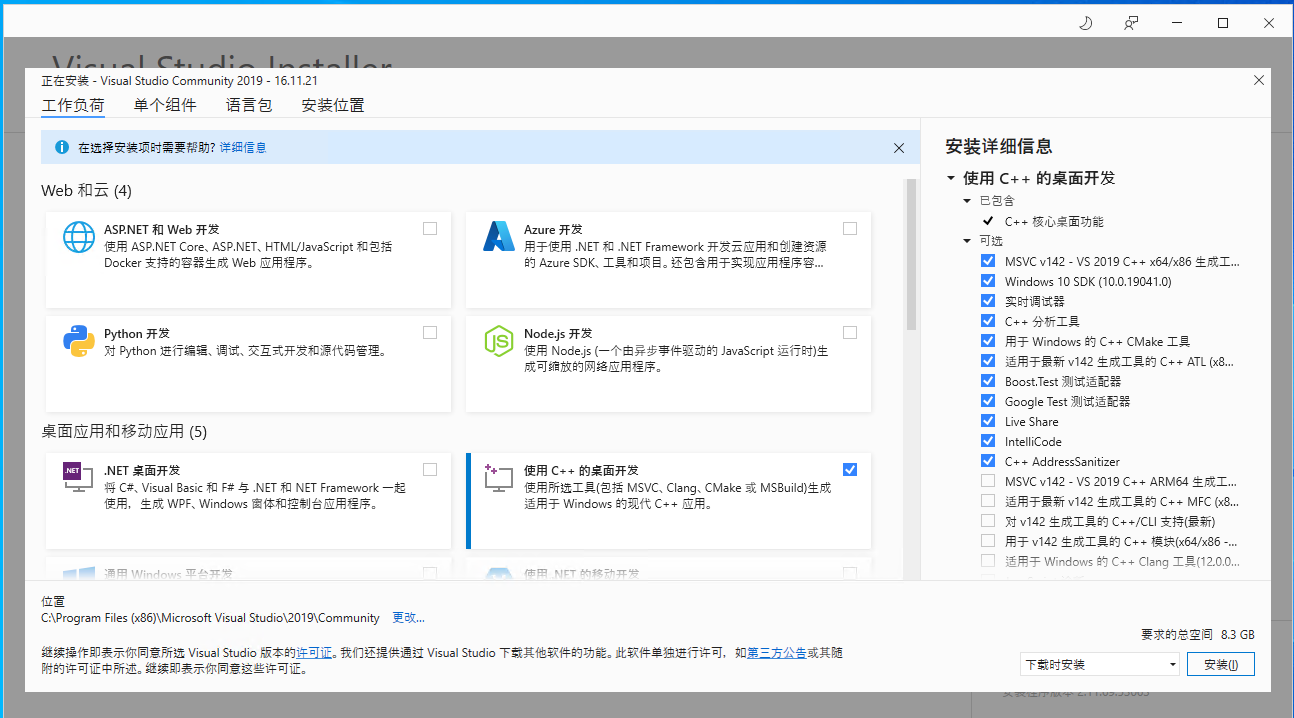Check MSVC v142 ARM64 build tools
1294x718 pixels.
(988, 481)
